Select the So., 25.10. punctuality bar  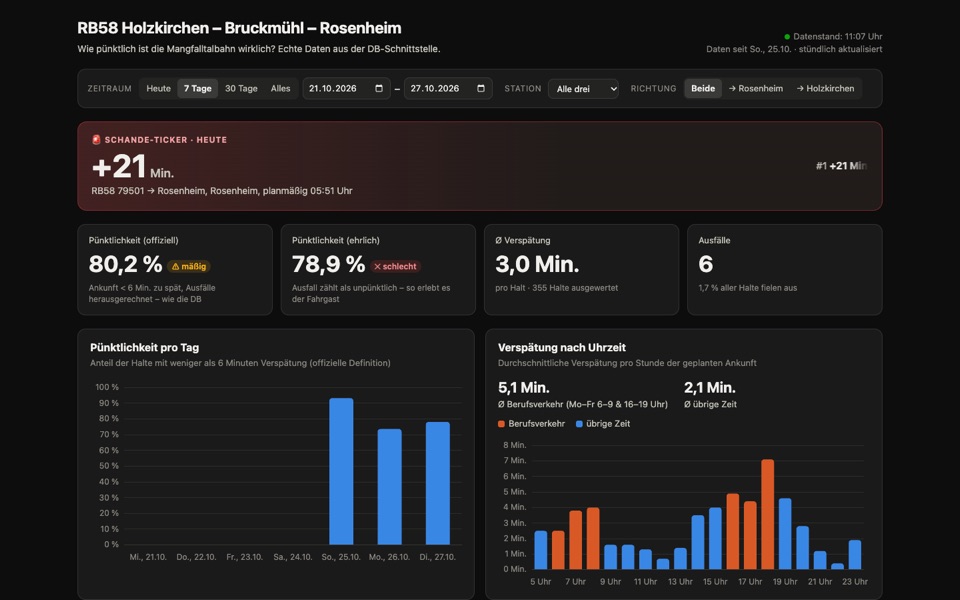point(341,471)
